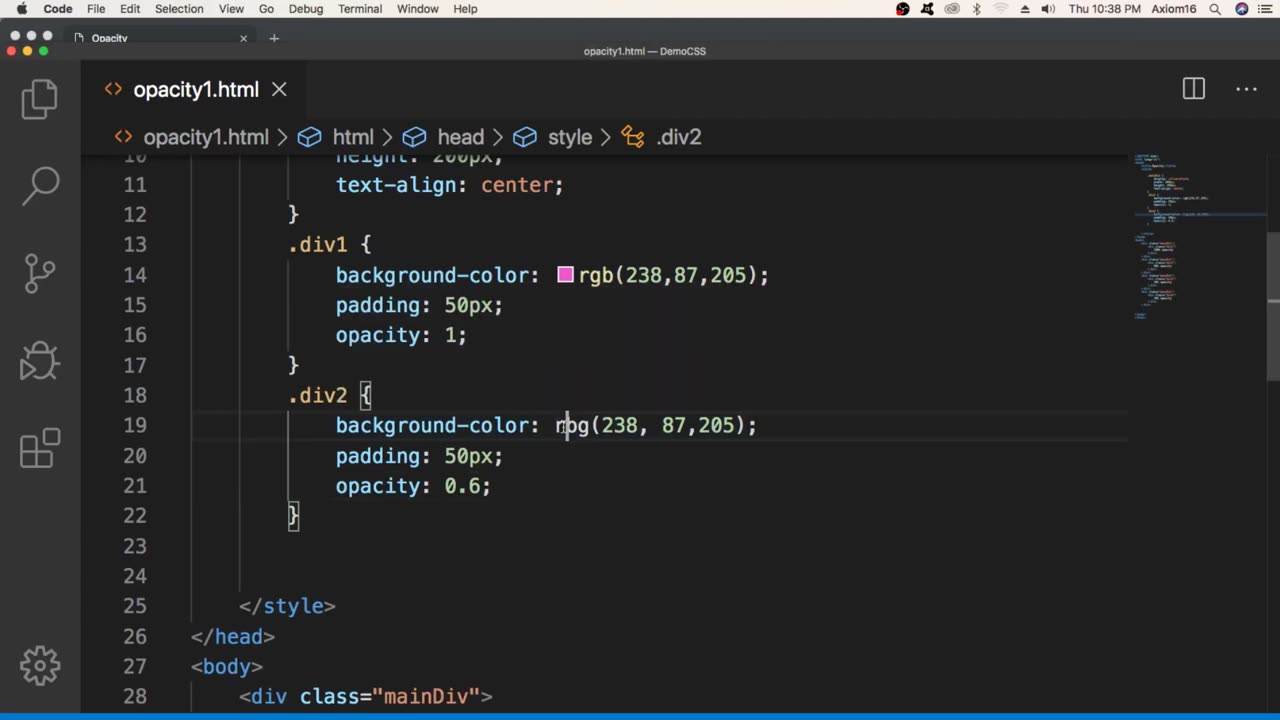Image resolution: width=1280 pixels, height=720 pixels.
Task: Click 'opacity: 0.6;' on line 21
Action: click(413, 486)
